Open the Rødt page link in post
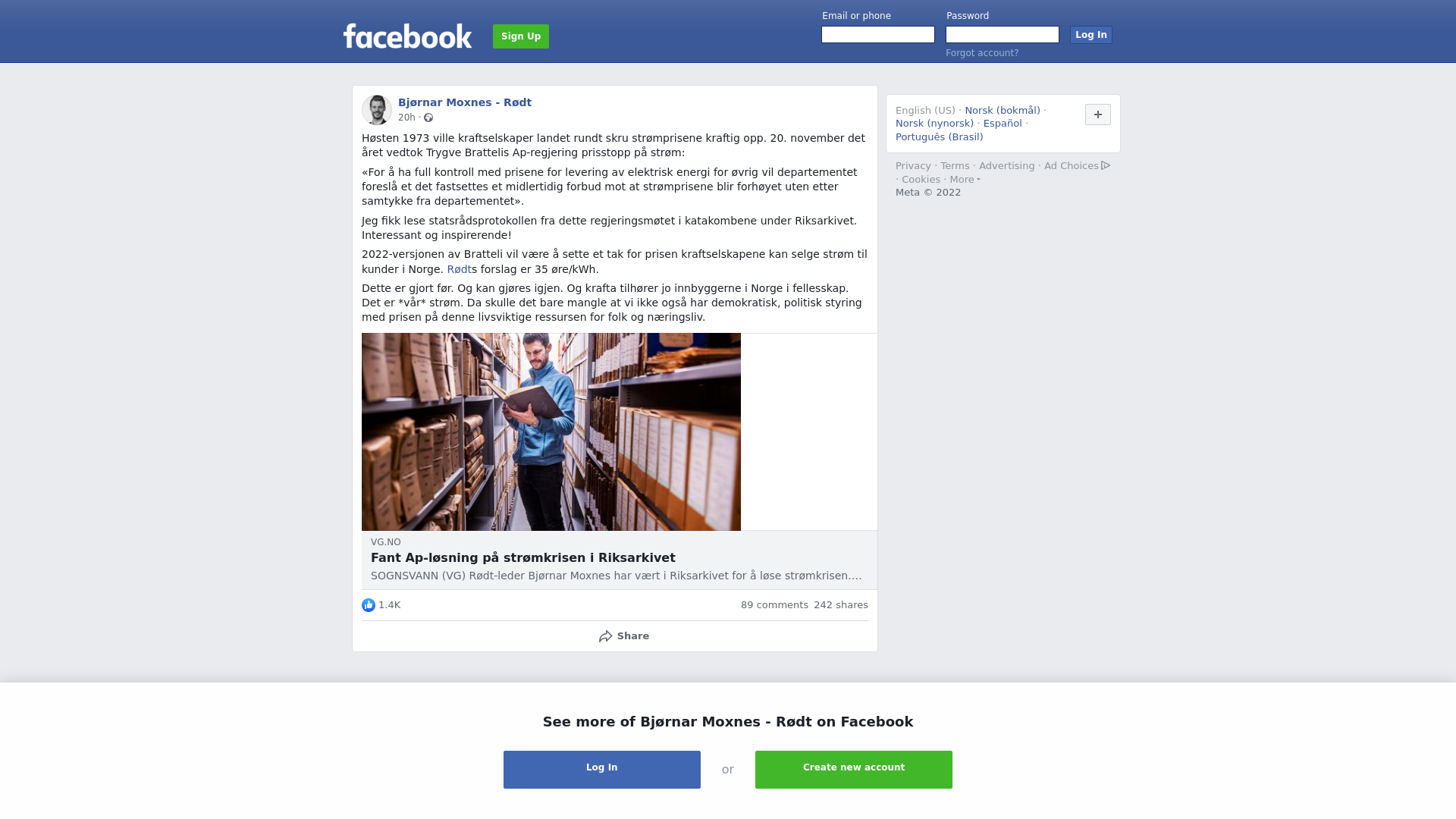This screenshot has height=819, width=1456. [460, 269]
